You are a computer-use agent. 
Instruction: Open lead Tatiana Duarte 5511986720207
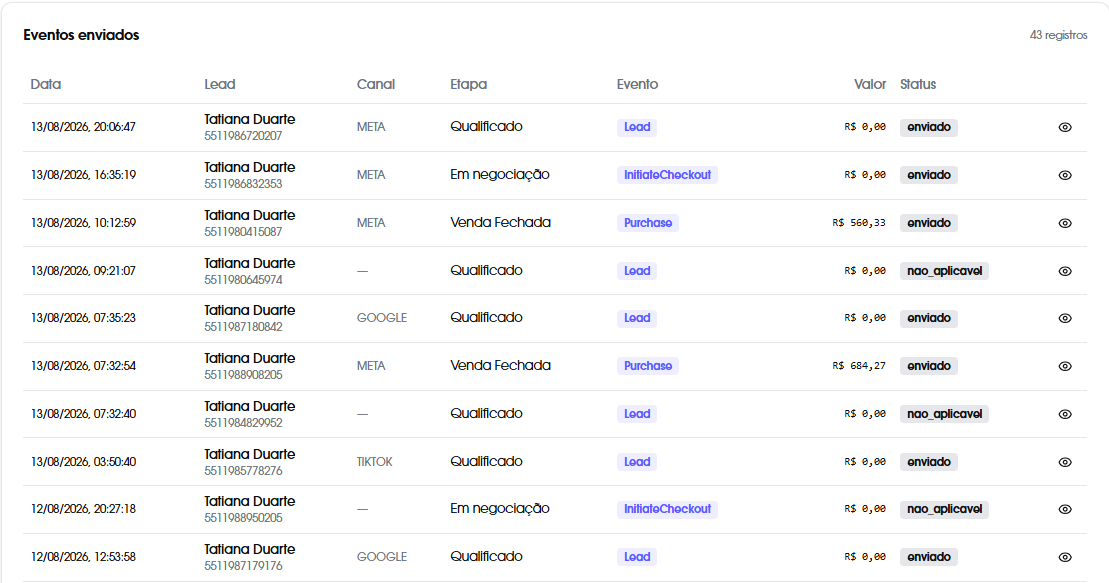pyautogui.click(x=250, y=127)
